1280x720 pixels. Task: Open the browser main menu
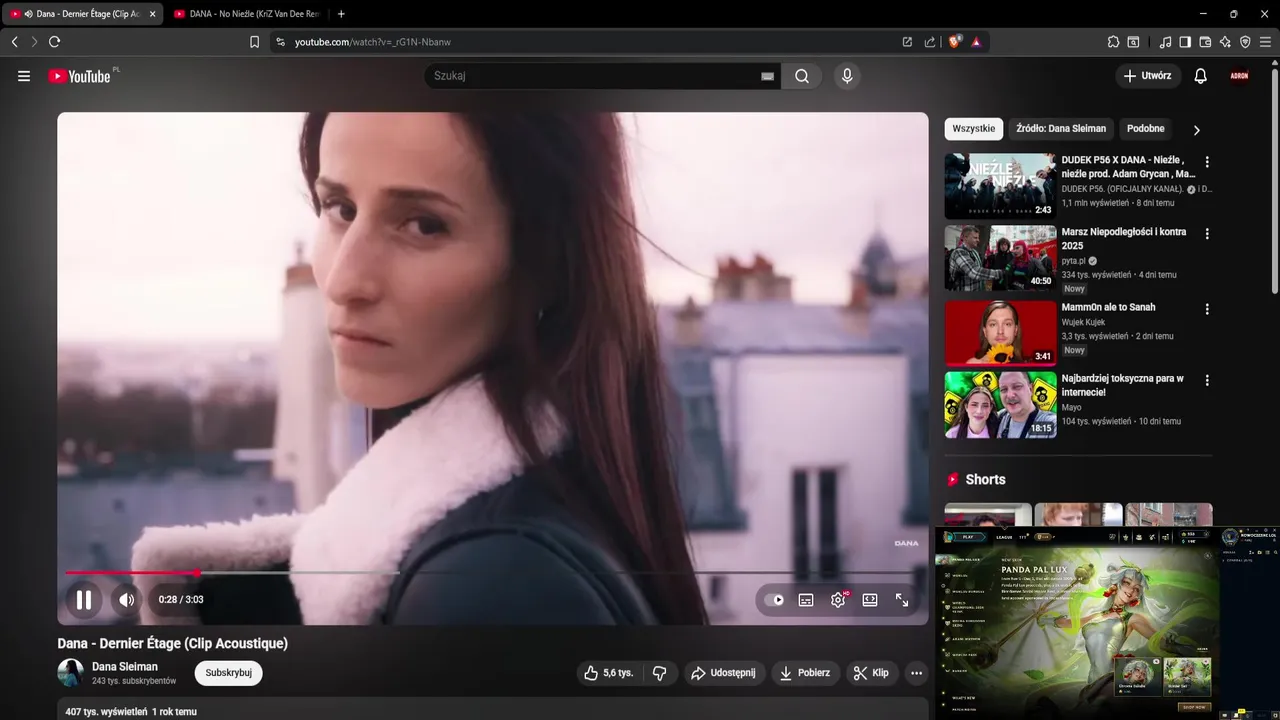point(1265,42)
